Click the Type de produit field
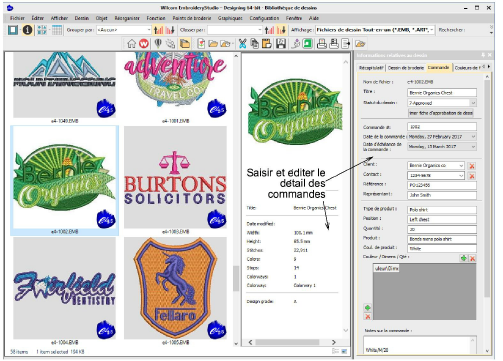This screenshot has height=361, width=503. 442,210
